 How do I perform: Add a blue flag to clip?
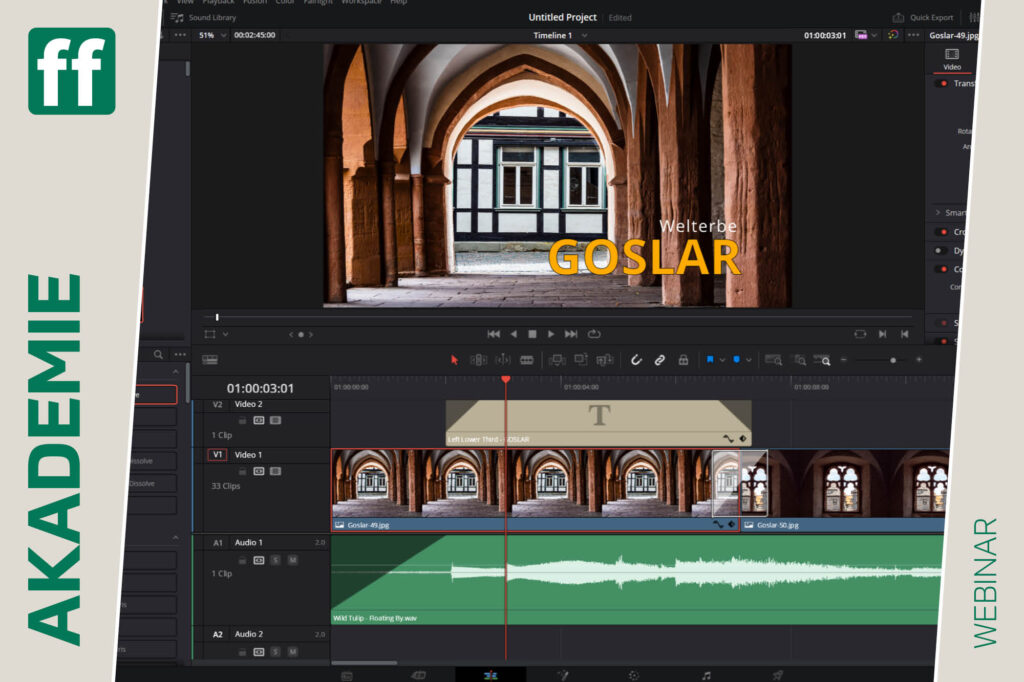(710, 360)
